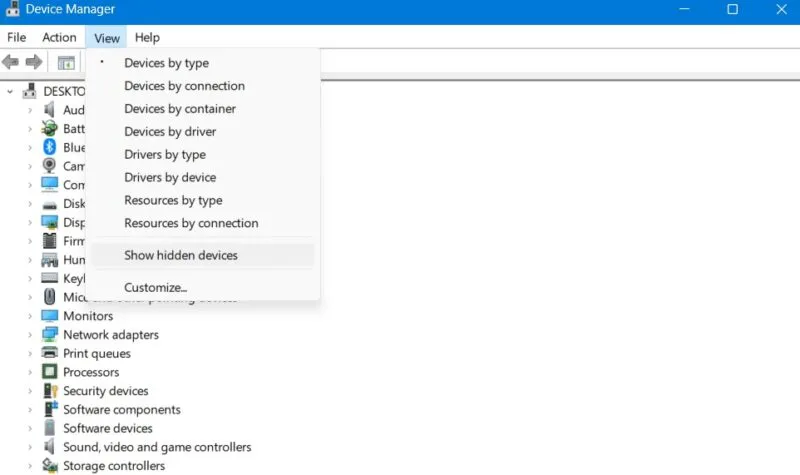Open the Help menu
The width and height of the screenshot is (800, 475).
click(x=147, y=38)
